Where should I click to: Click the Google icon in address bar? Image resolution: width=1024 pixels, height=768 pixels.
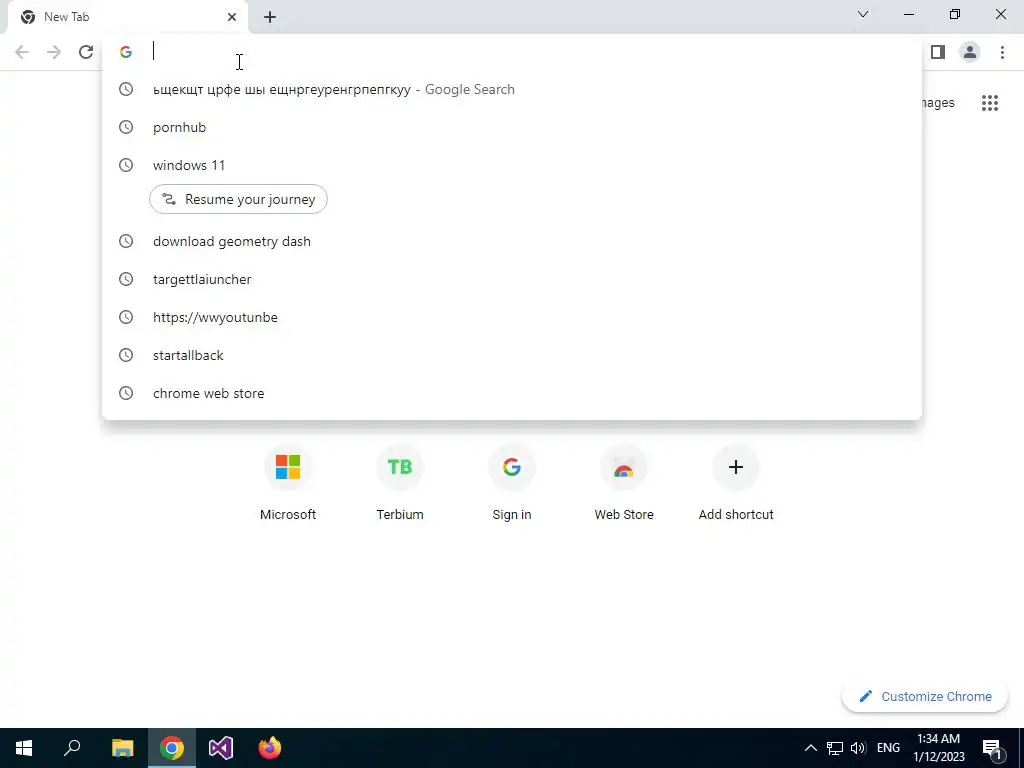click(126, 52)
